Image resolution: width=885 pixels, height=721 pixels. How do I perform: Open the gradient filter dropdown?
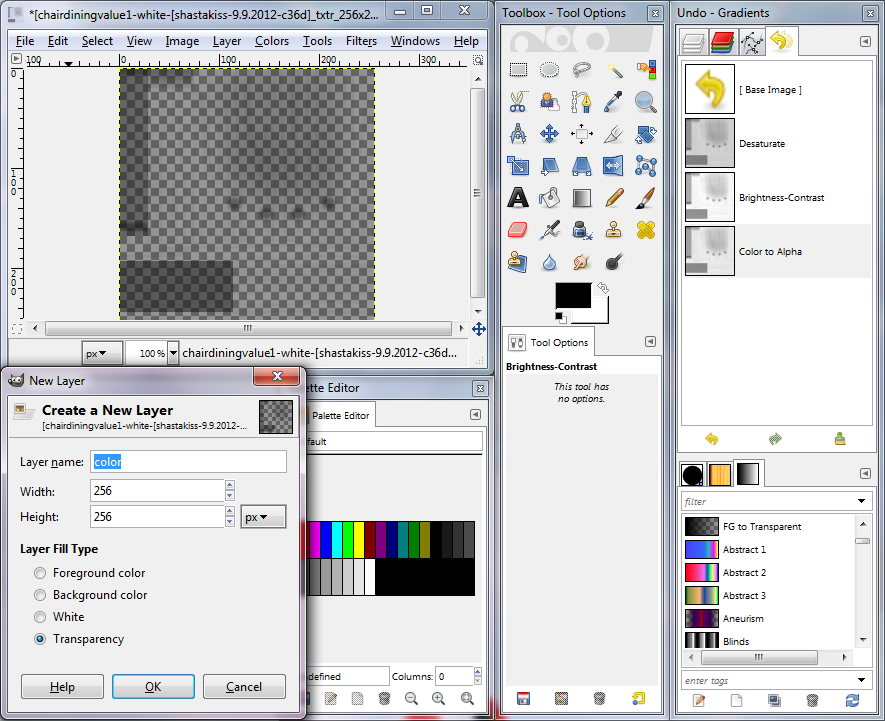[861, 500]
